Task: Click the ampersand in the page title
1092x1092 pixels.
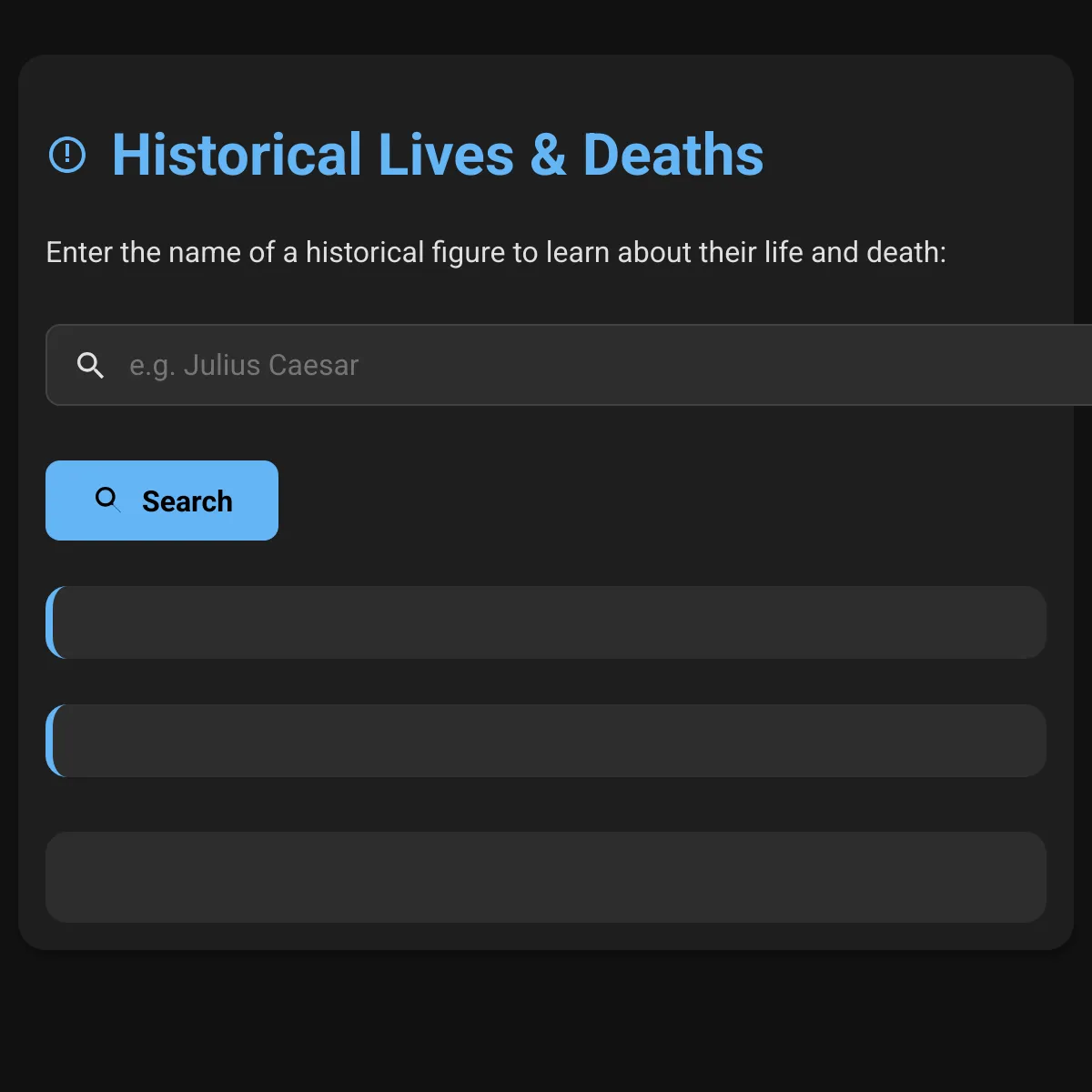Action: (x=548, y=155)
